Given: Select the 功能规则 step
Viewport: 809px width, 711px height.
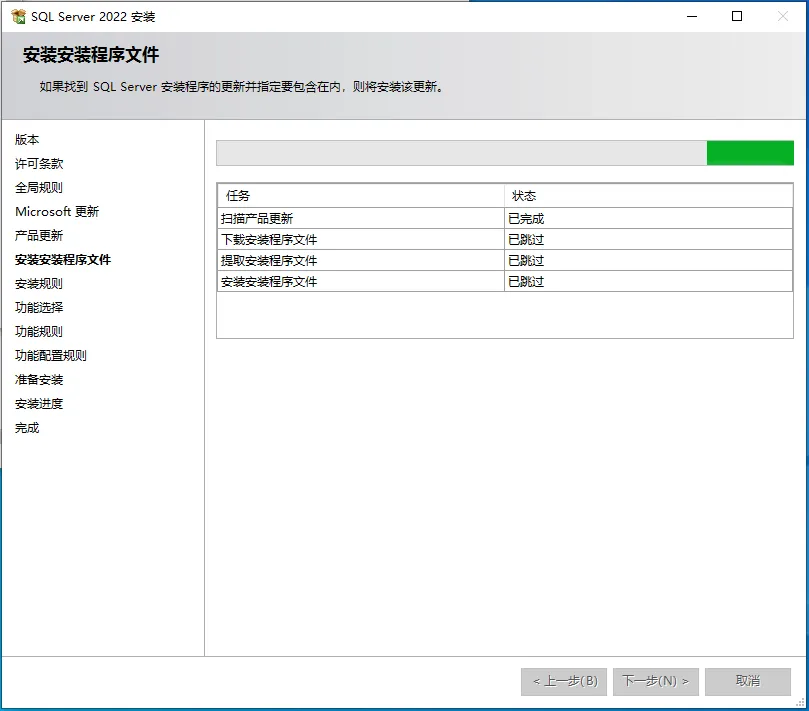Looking at the screenshot, I should [x=39, y=331].
